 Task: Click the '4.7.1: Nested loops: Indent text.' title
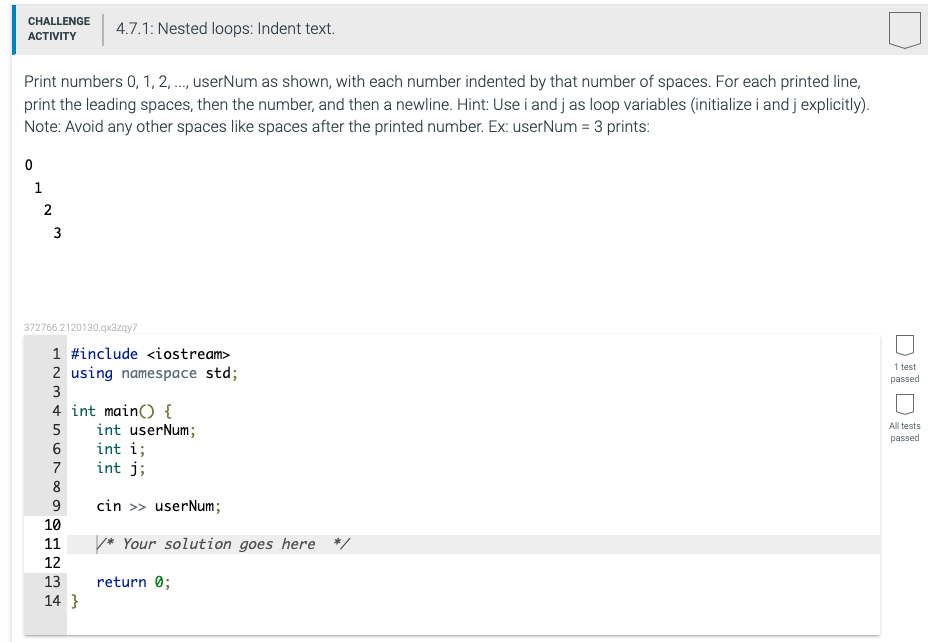pyautogui.click(x=225, y=29)
